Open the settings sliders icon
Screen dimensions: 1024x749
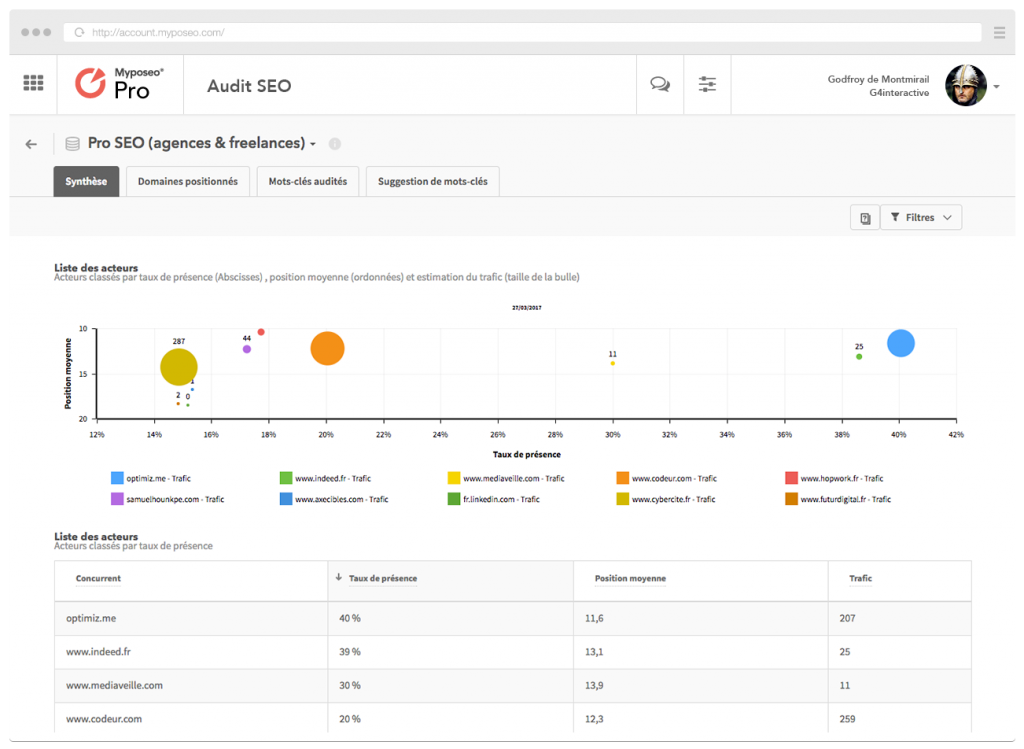(x=707, y=84)
